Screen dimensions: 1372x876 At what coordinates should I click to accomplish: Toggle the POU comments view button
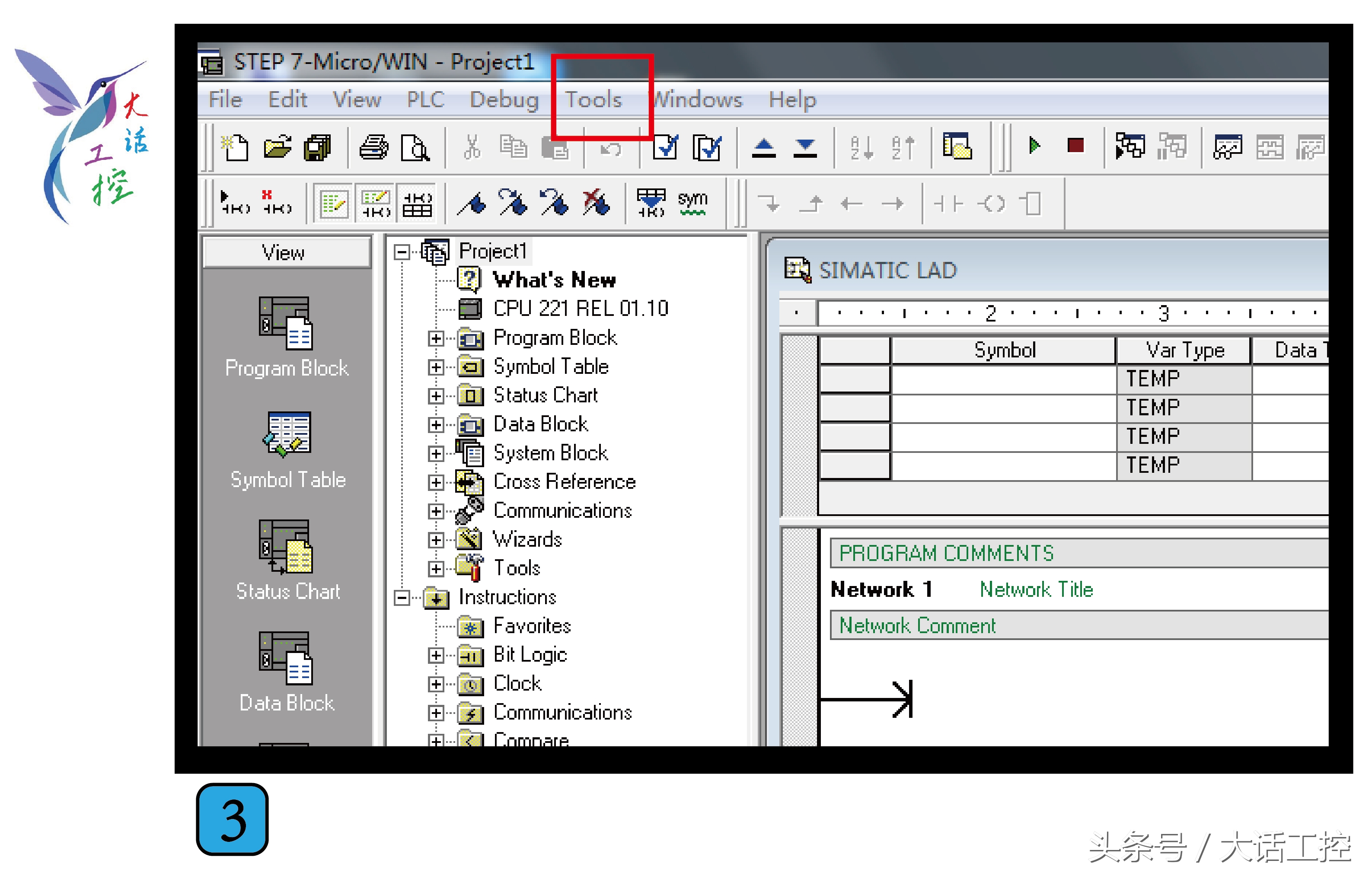pos(334,204)
